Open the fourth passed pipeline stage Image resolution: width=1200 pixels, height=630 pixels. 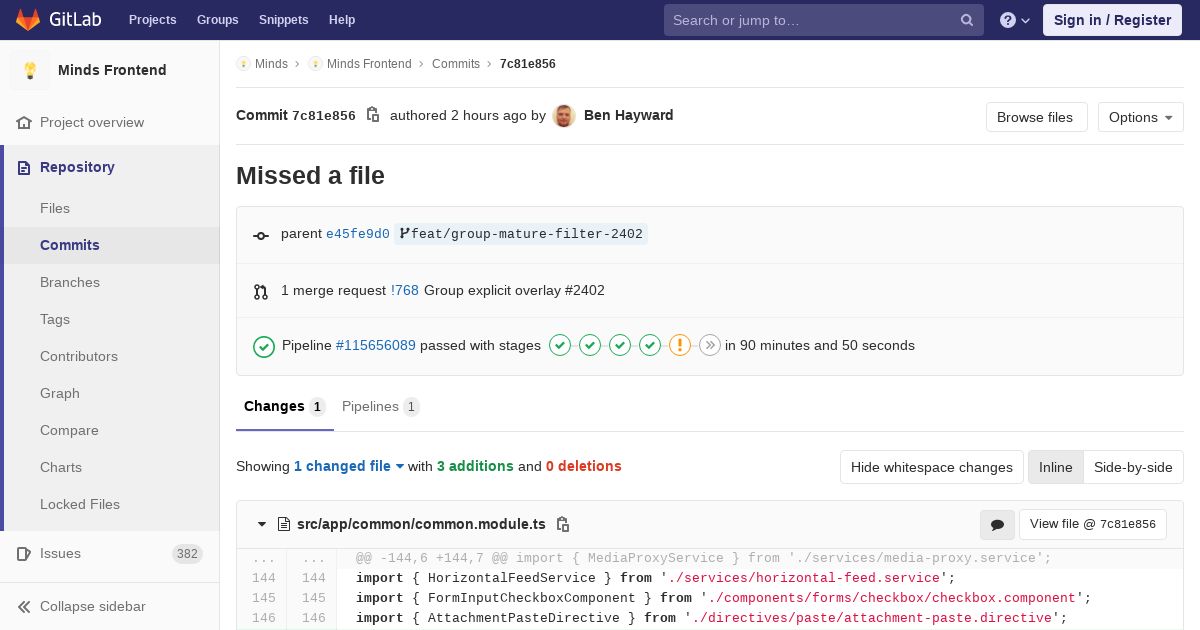pos(650,345)
